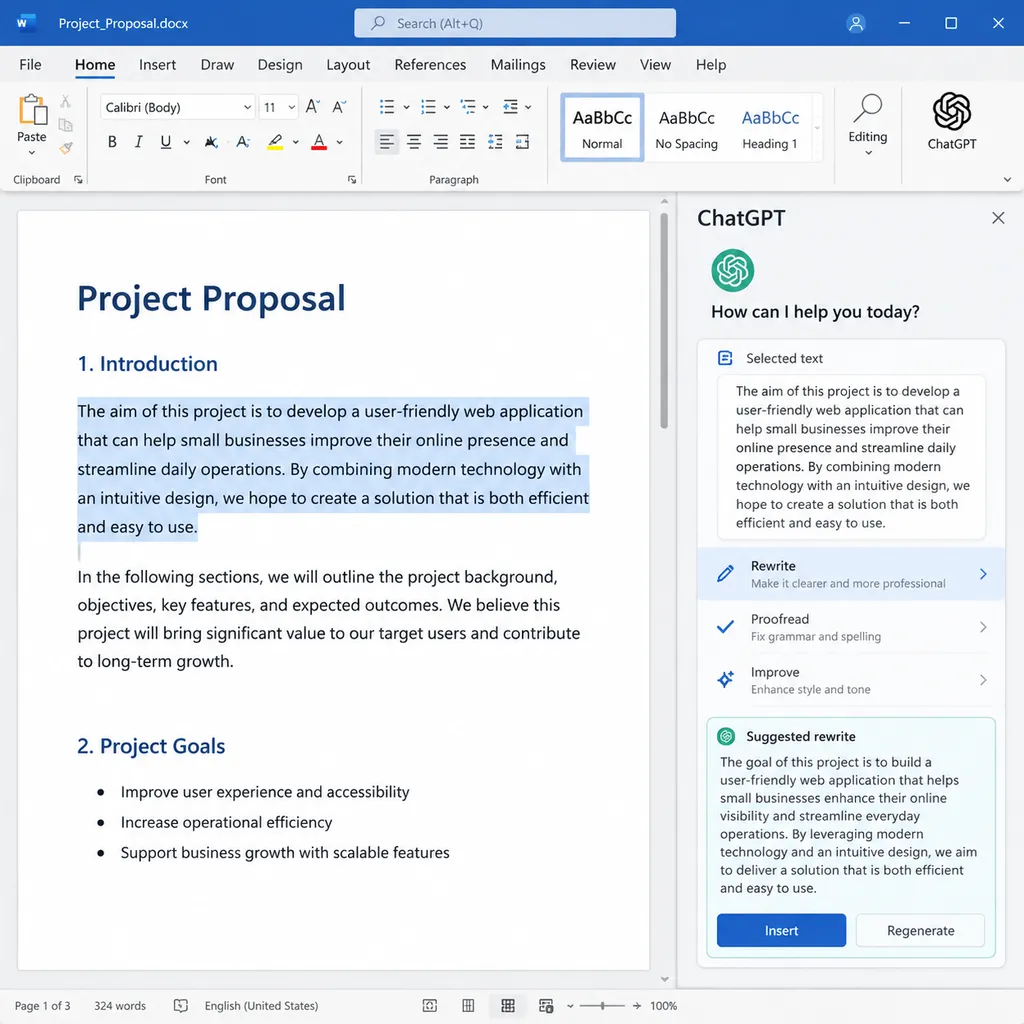Click the green ChatGPT logo in pane
The height and width of the screenshot is (1024, 1024).
point(732,270)
